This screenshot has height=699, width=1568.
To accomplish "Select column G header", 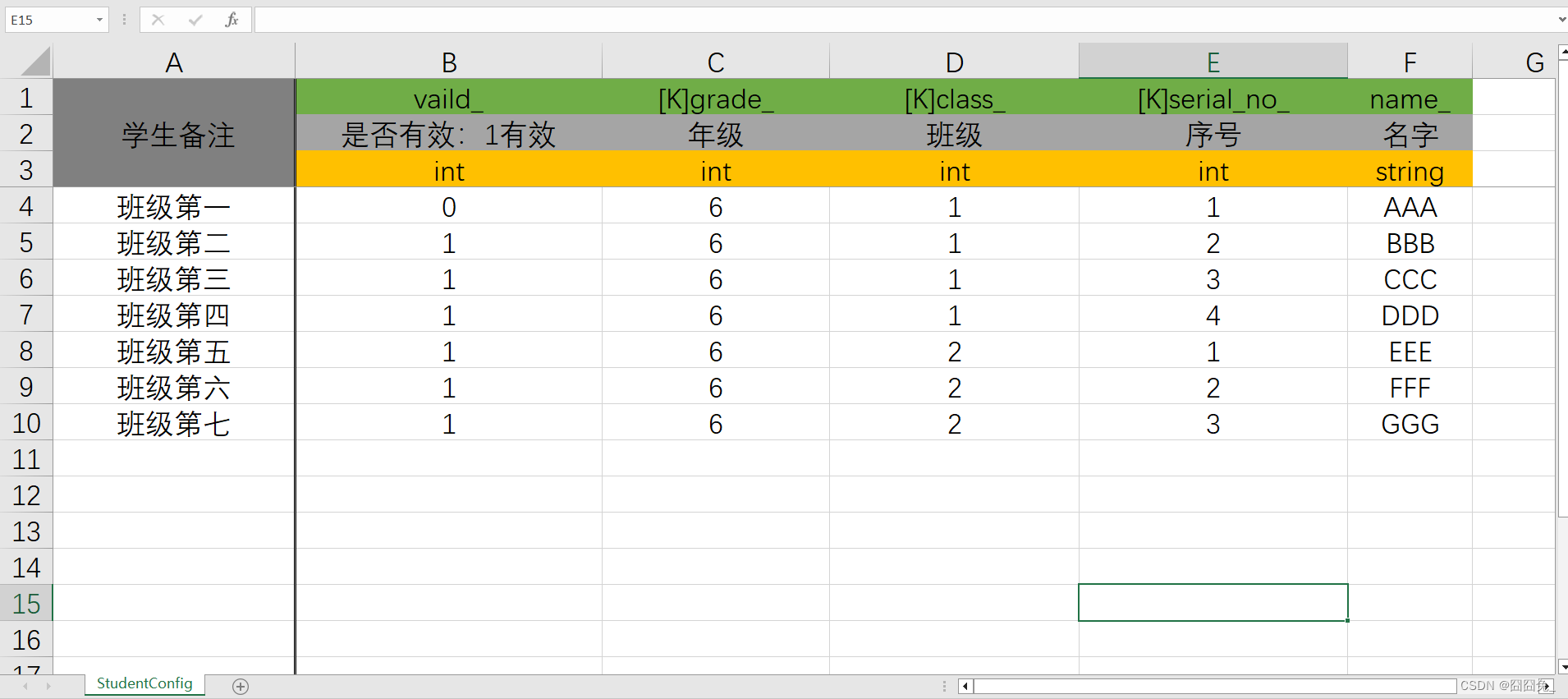I will click(1514, 62).
